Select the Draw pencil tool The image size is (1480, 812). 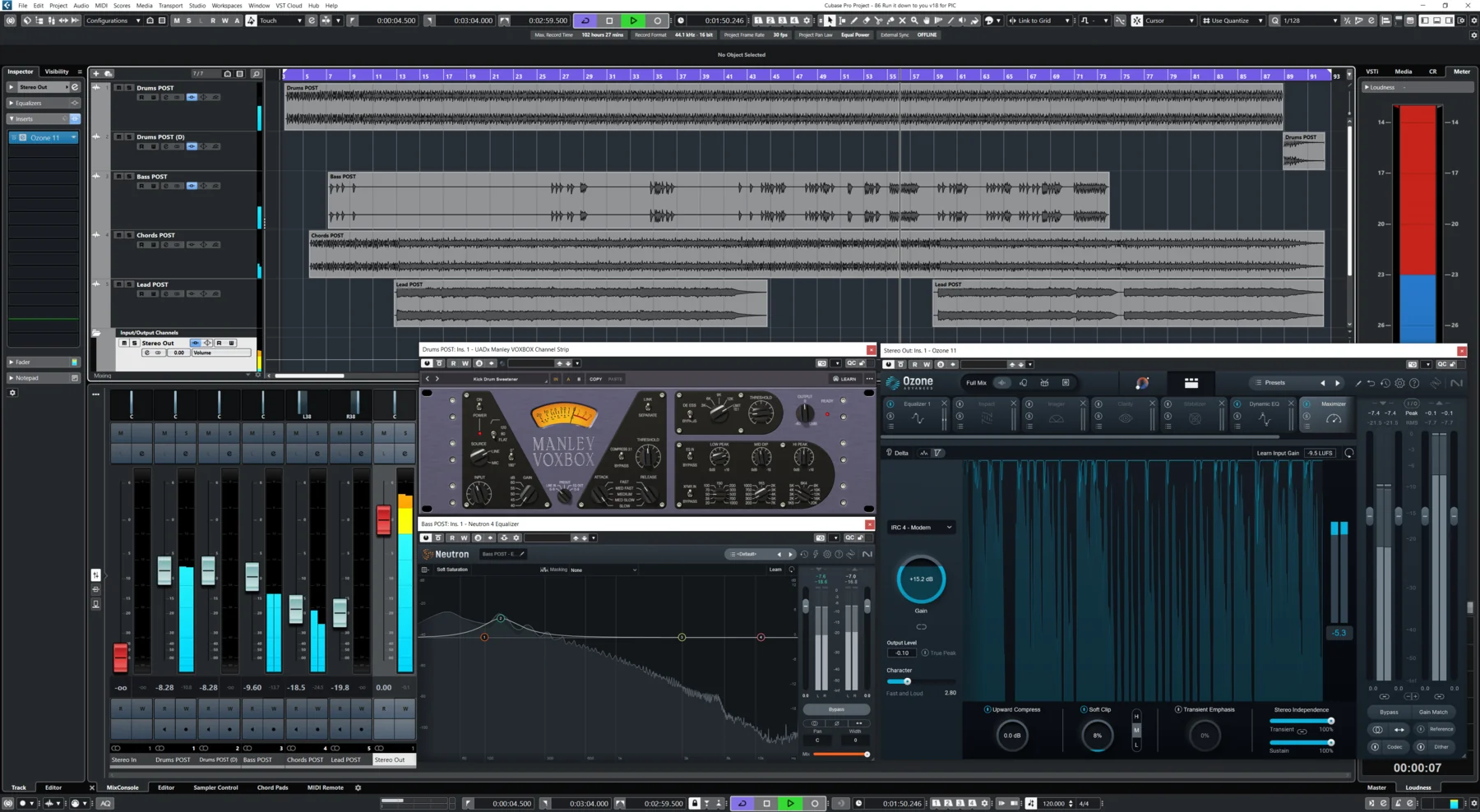[x=854, y=21]
